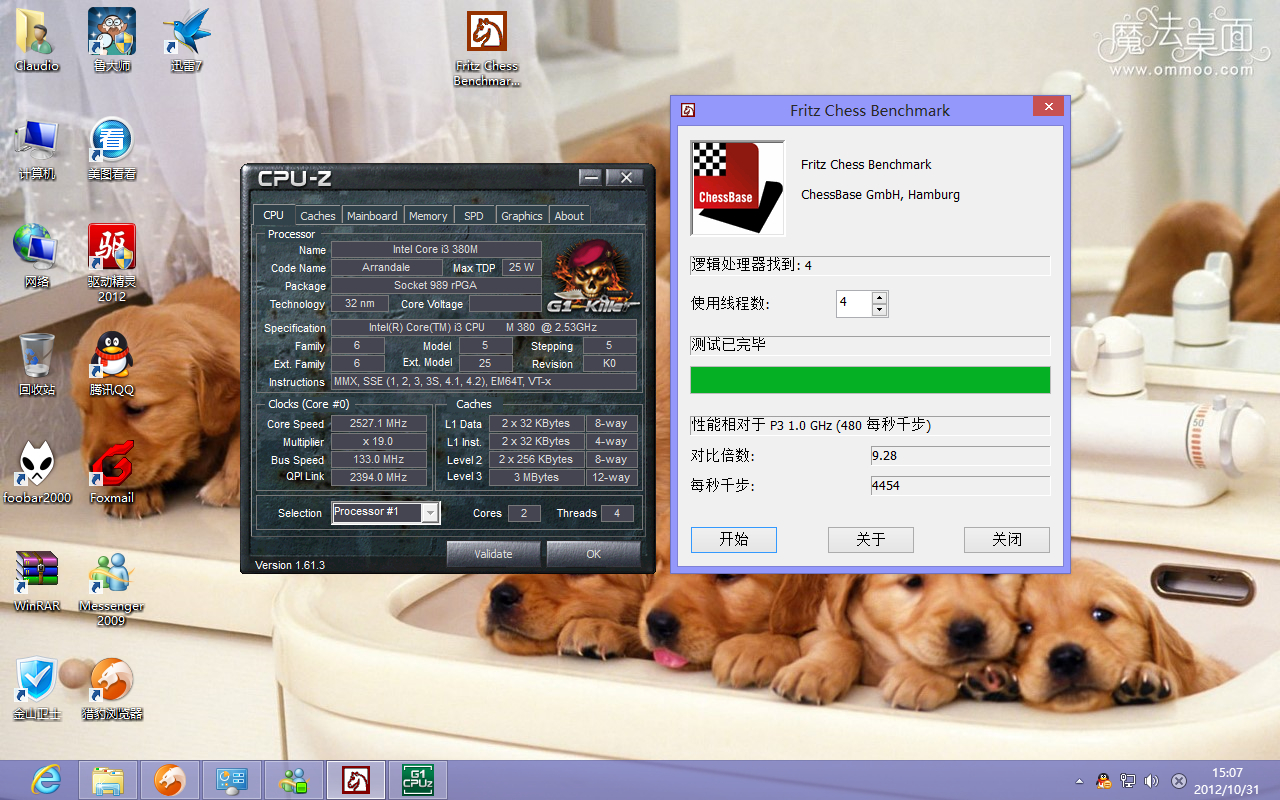Minimize the CPU-Z window
The image size is (1280, 800).
pyautogui.click(x=591, y=178)
